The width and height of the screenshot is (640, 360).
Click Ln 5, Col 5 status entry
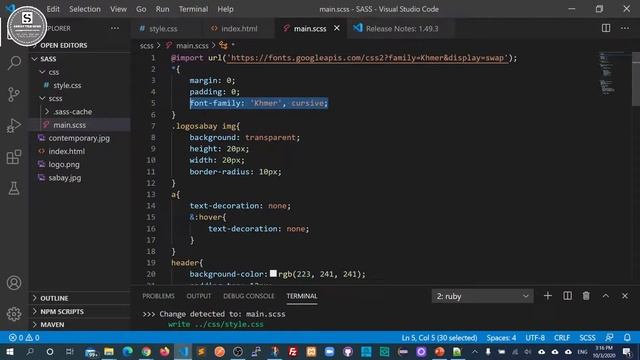tap(439, 338)
